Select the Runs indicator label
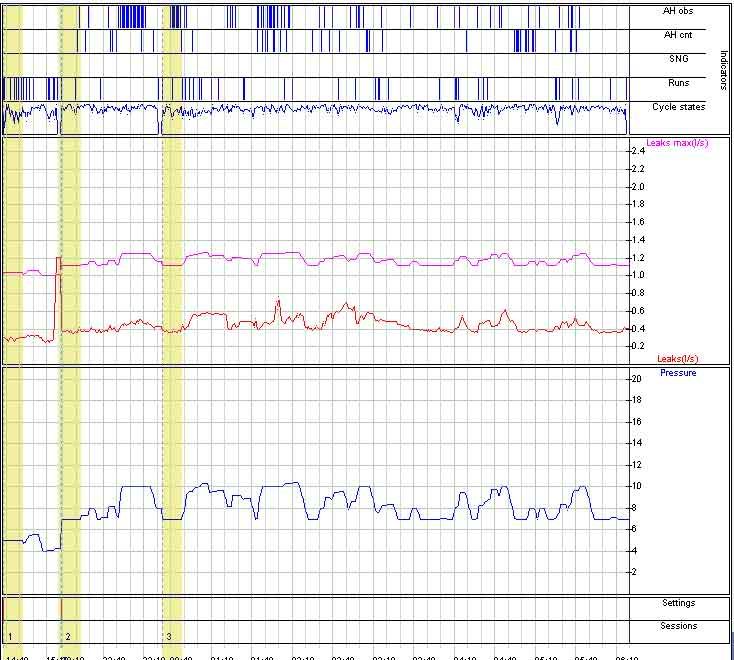The image size is (734, 660). pyautogui.click(x=677, y=83)
